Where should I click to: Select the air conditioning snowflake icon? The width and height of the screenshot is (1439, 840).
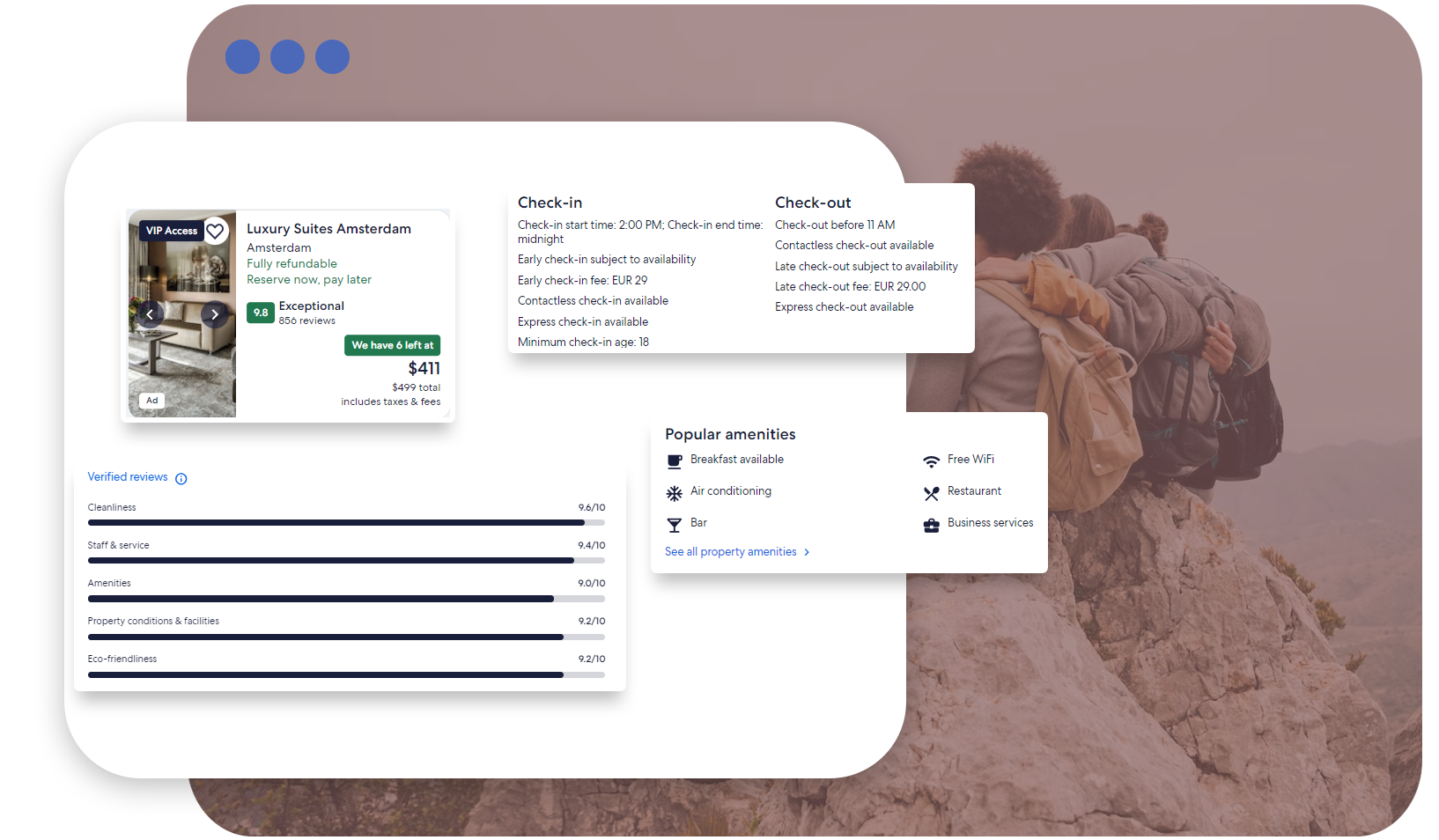pos(675,492)
